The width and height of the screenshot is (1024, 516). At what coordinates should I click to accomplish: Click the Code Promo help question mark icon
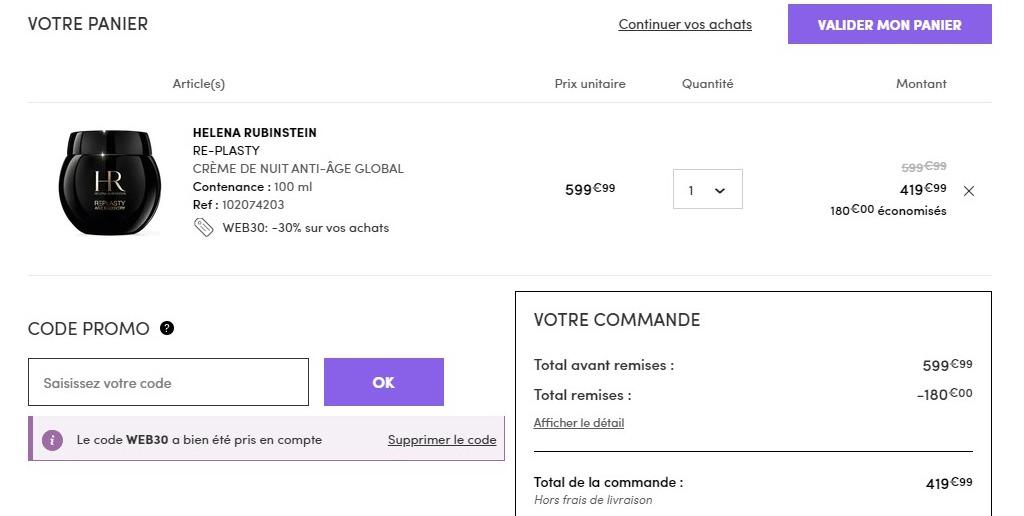167,328
